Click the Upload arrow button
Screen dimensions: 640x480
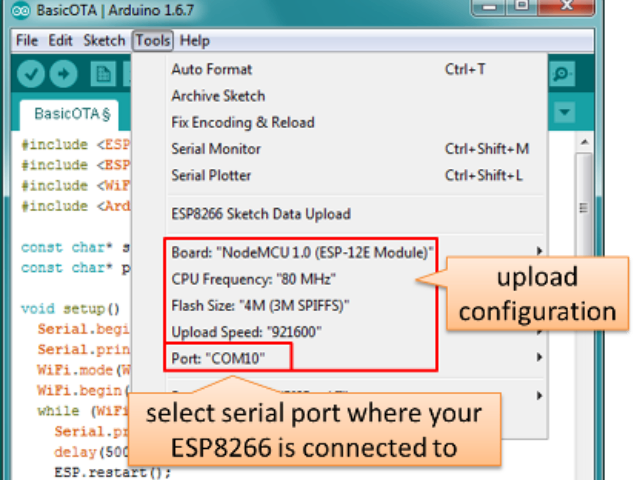[64, 74]
